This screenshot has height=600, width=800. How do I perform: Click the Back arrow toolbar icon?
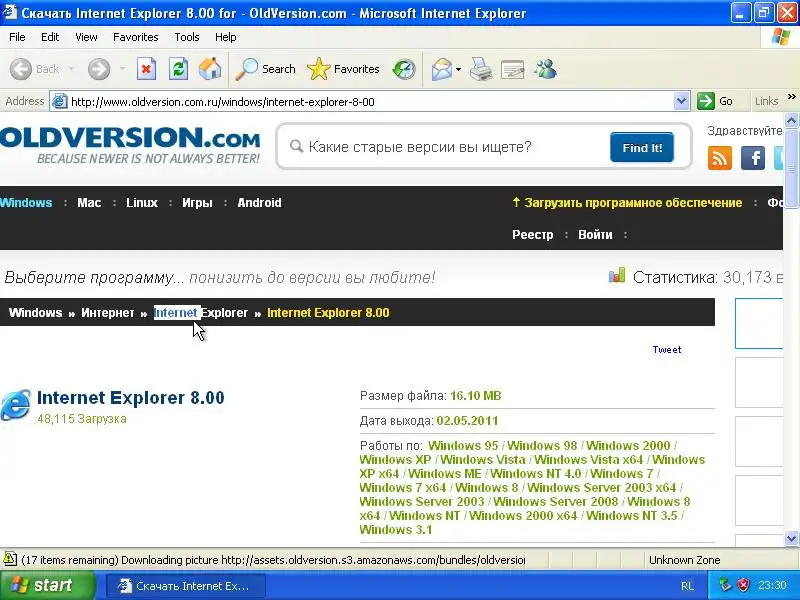pyautogui.click(x=21, y=69)
